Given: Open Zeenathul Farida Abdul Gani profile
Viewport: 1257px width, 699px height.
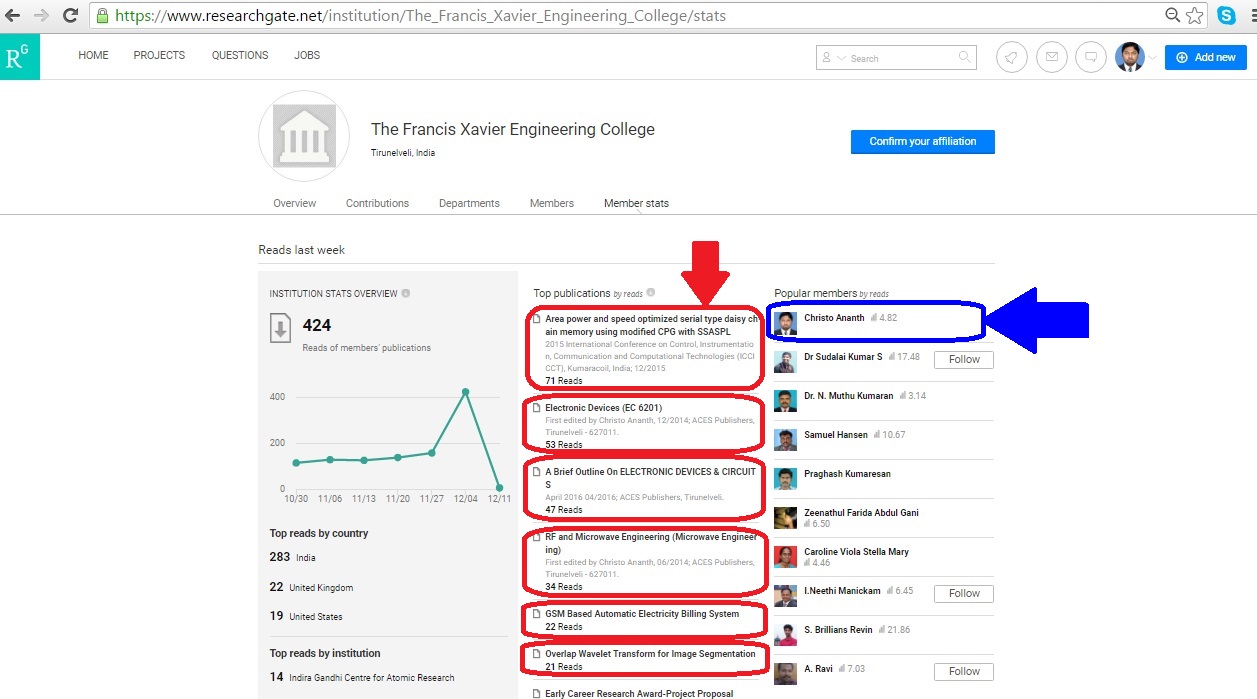Looking at the screenshot, I should (861, 513).
